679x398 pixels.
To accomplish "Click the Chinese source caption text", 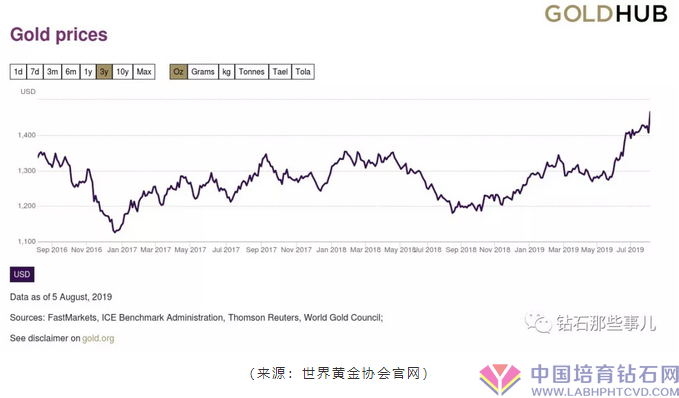I will (339, 373).
